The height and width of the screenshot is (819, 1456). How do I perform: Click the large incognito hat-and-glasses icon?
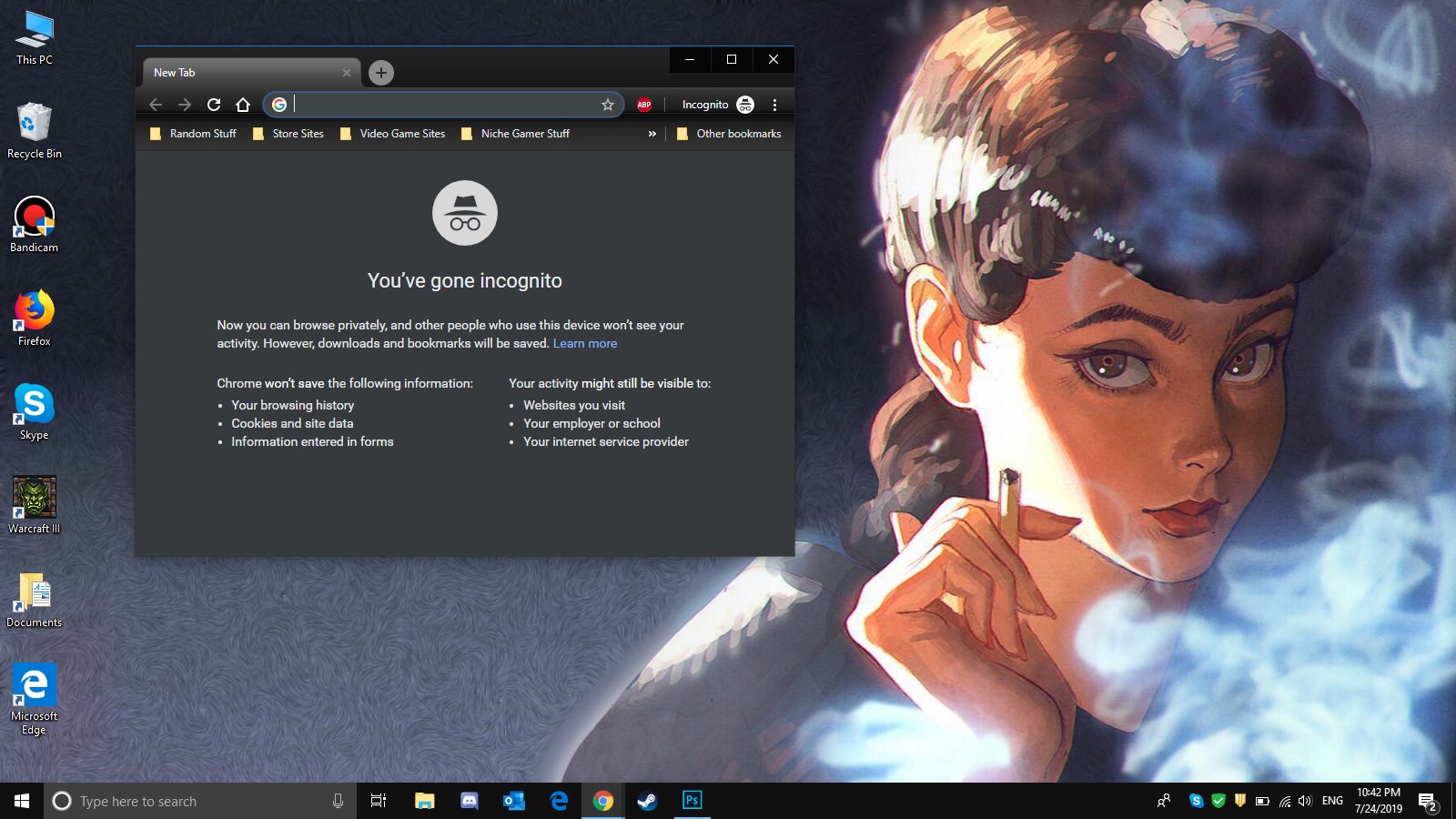pos(465,213)
